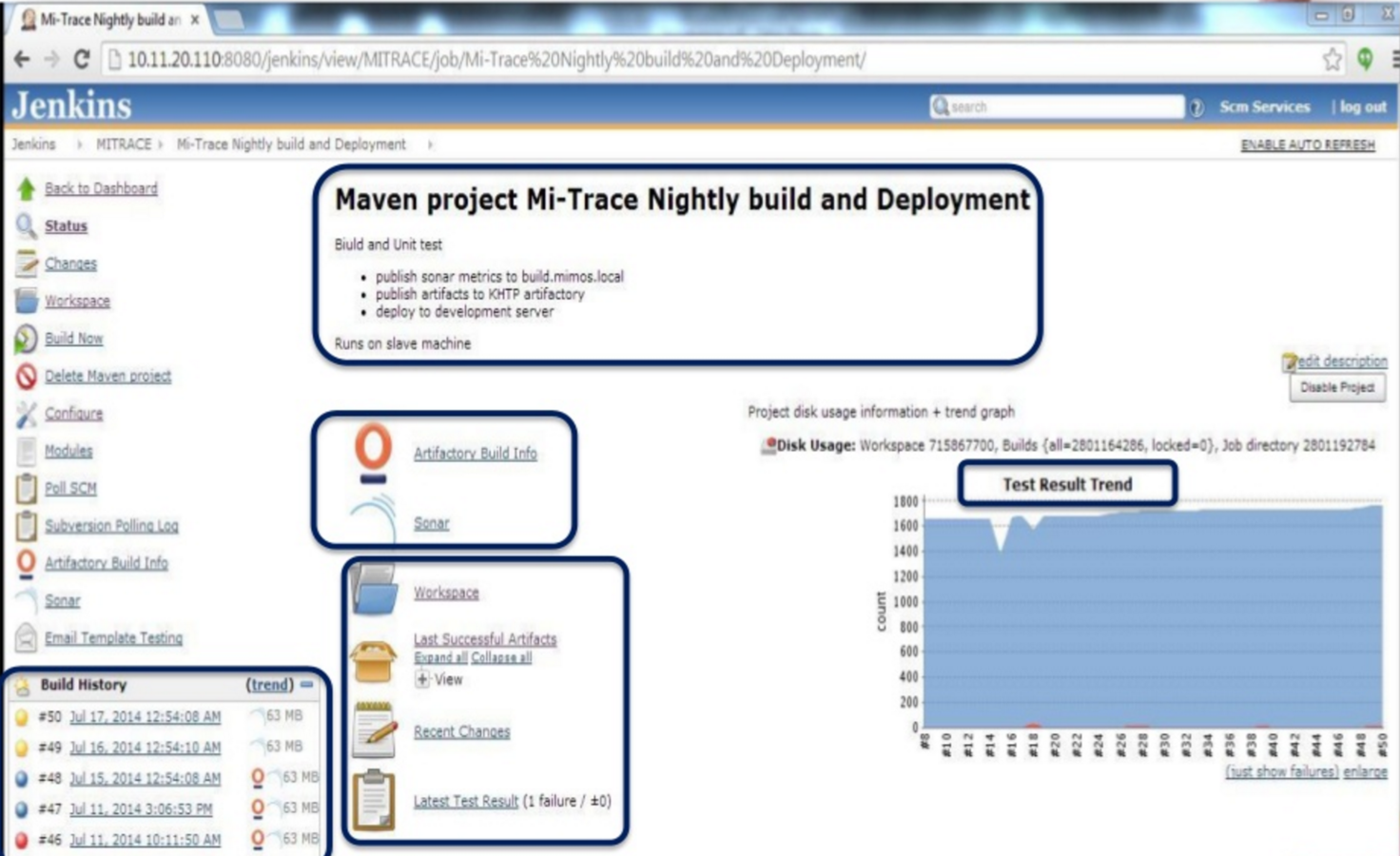Open the Poll SCM sidebar menu item

(x=70, y=488)
